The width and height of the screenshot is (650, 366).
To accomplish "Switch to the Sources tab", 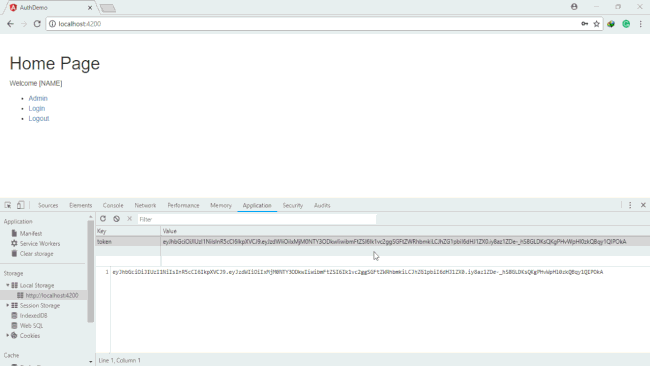I will coord(48,205).
